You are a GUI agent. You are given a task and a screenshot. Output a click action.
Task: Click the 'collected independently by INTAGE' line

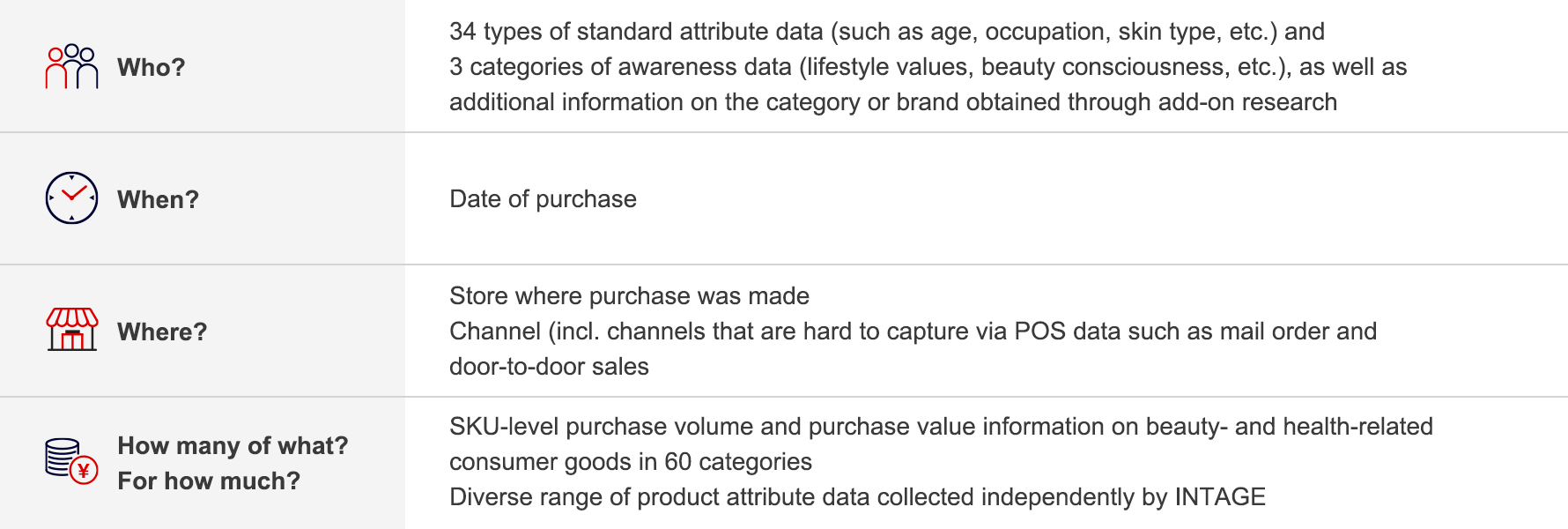pyautogui.click(x=857, y=497)
